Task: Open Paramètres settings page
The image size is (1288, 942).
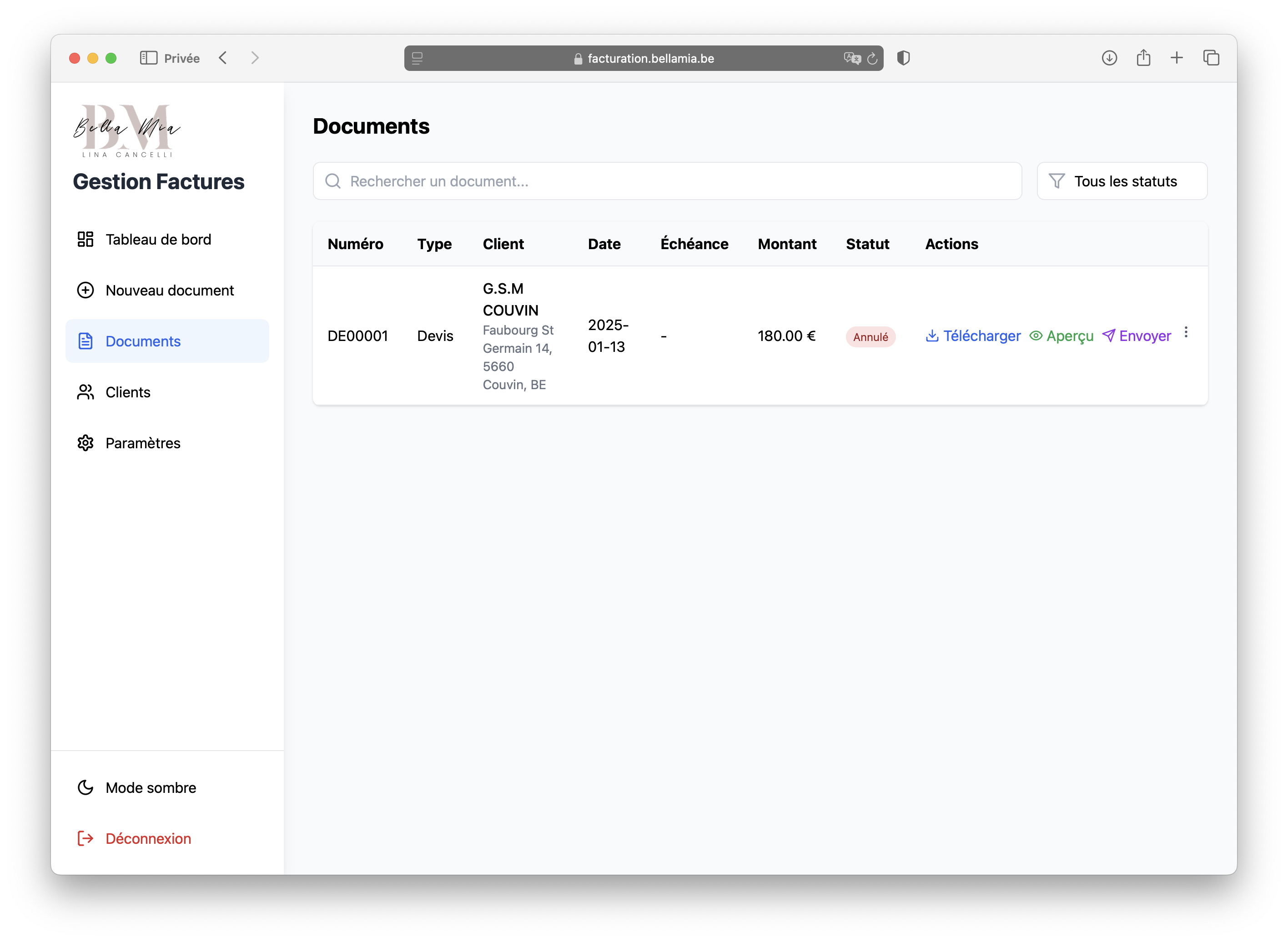Action: coord(143,443)
